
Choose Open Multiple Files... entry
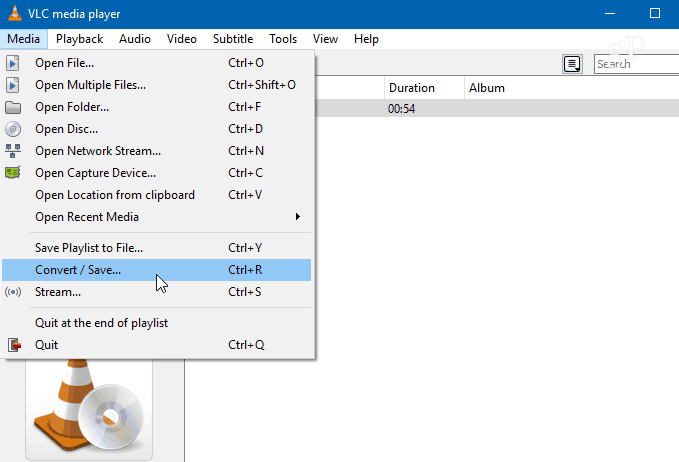pyautogui.click(x=157, y=85)
